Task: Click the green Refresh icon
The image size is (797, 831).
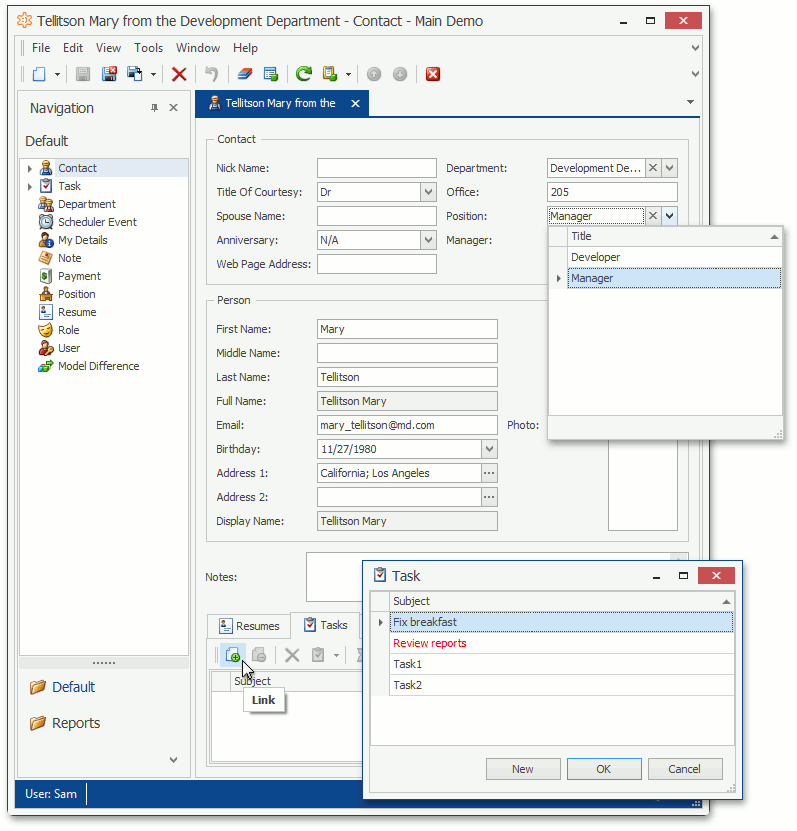Action: point(304,74)
